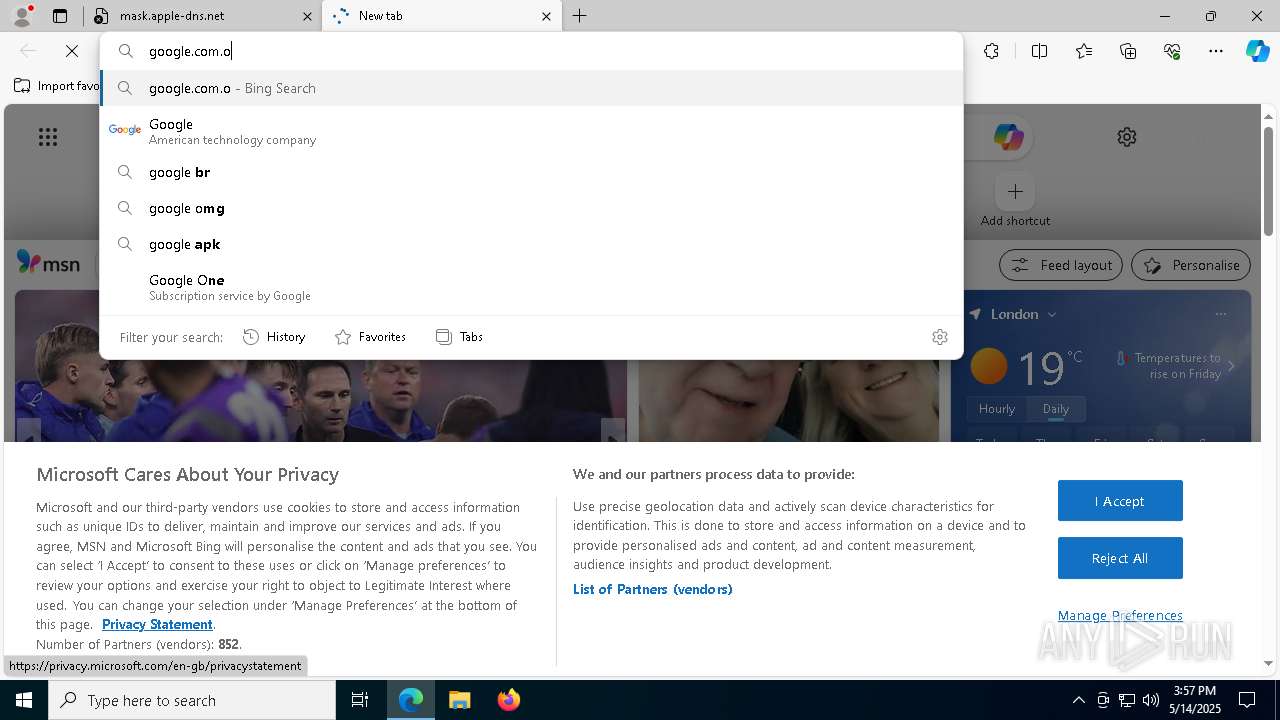Click I Accept on privacy banner
1280x720 pixels.
pyautogui.click(x=1120, y=501)
